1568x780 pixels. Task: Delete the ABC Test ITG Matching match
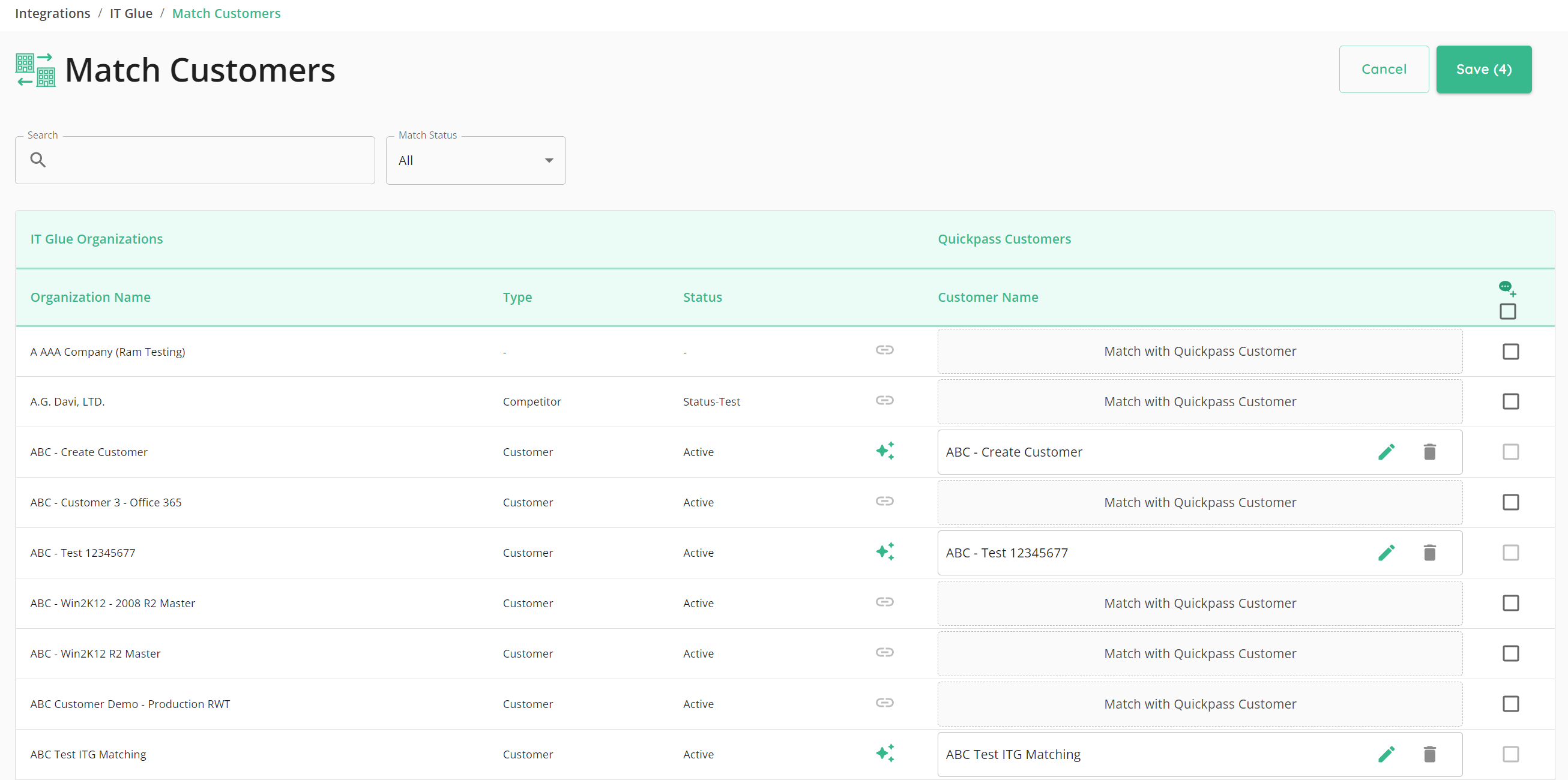[x=1430, y=754]
